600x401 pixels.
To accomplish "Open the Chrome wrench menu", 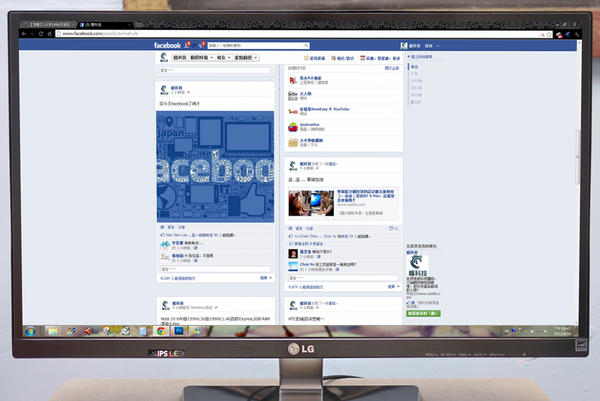I will coord(577,35).
